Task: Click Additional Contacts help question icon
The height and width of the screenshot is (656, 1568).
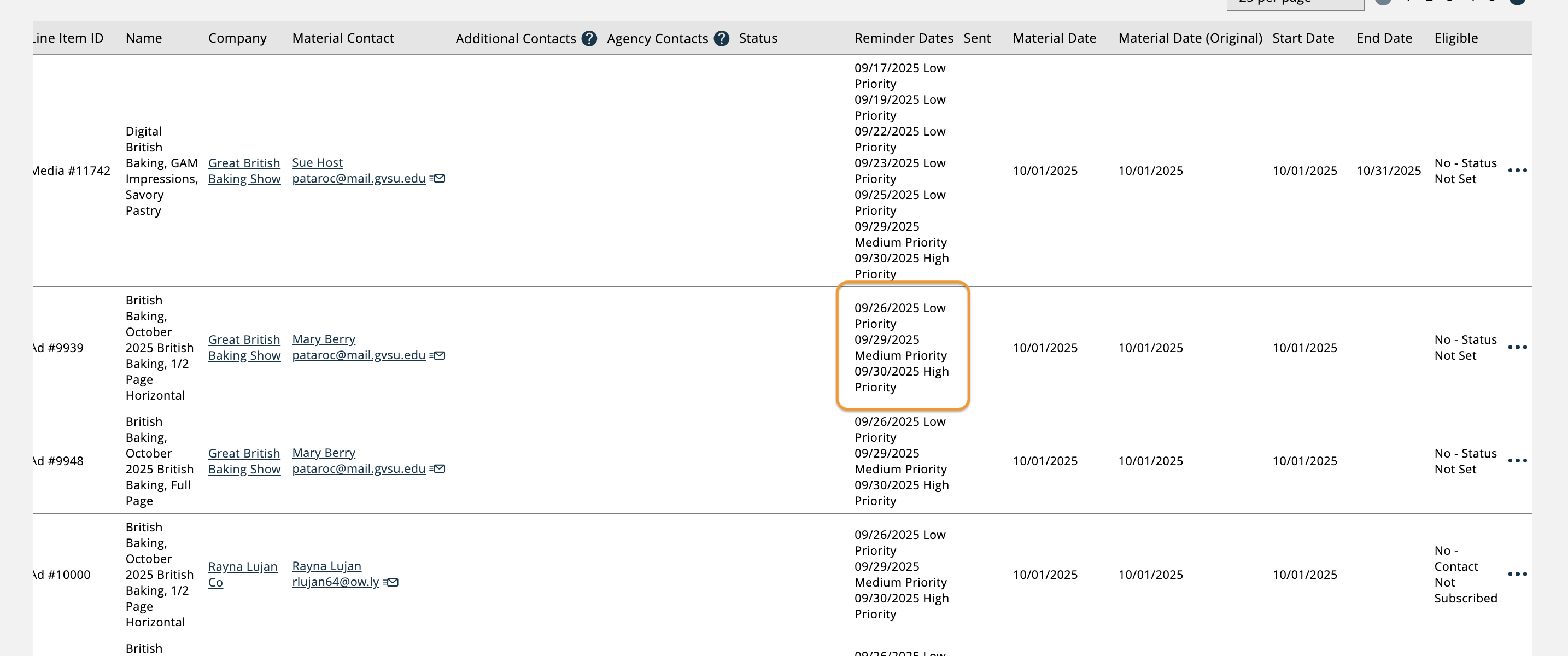Action: [x=589, y=38]
